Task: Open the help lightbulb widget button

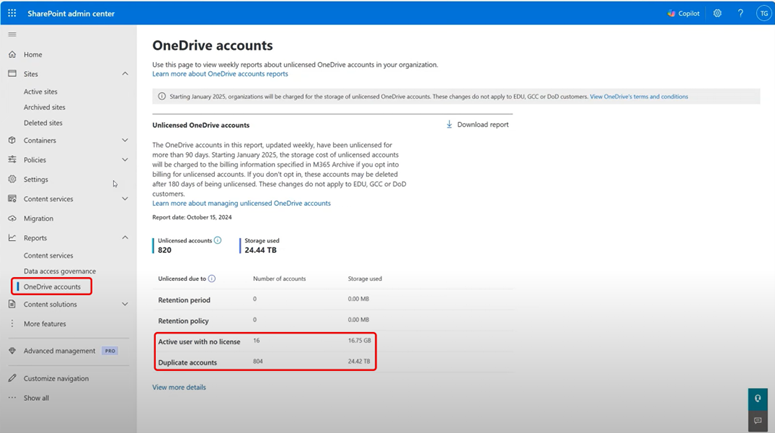Action: point(758,399)
